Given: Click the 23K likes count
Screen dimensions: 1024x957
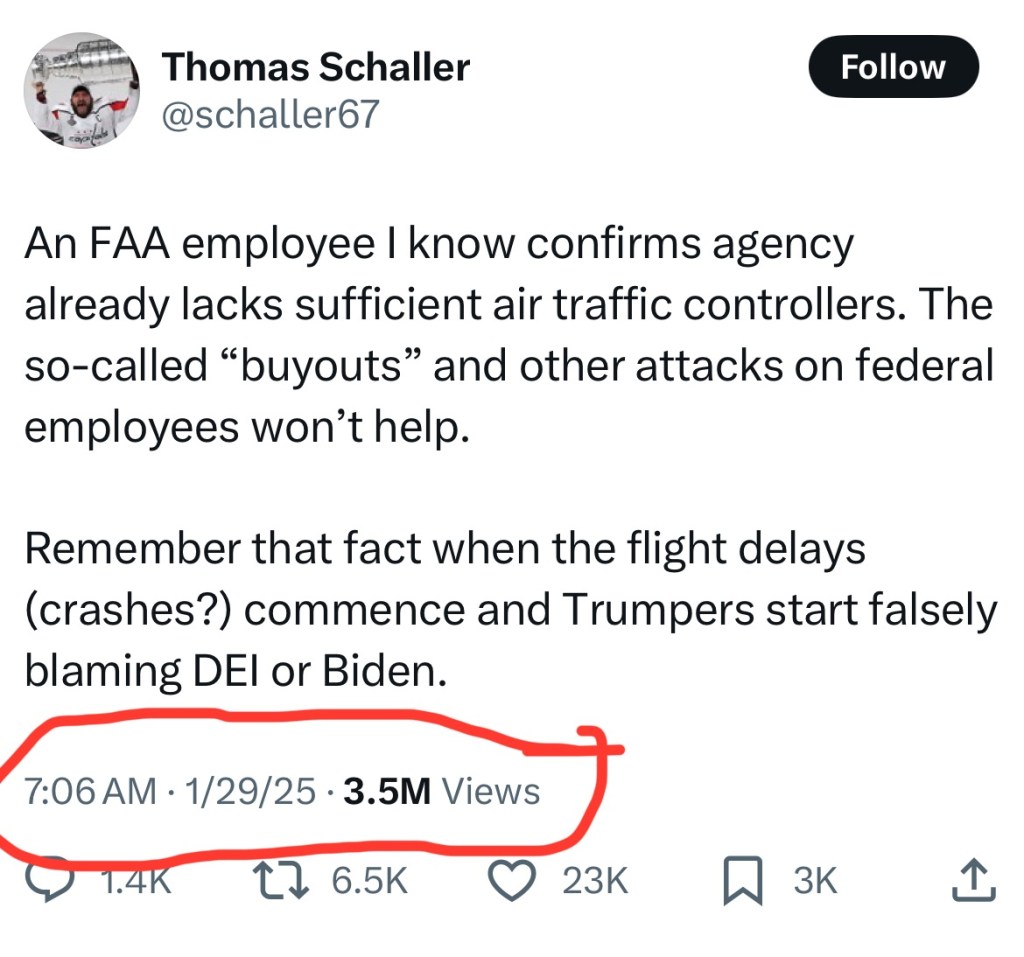Looking at the screenshot, I should tap(595, 881).
